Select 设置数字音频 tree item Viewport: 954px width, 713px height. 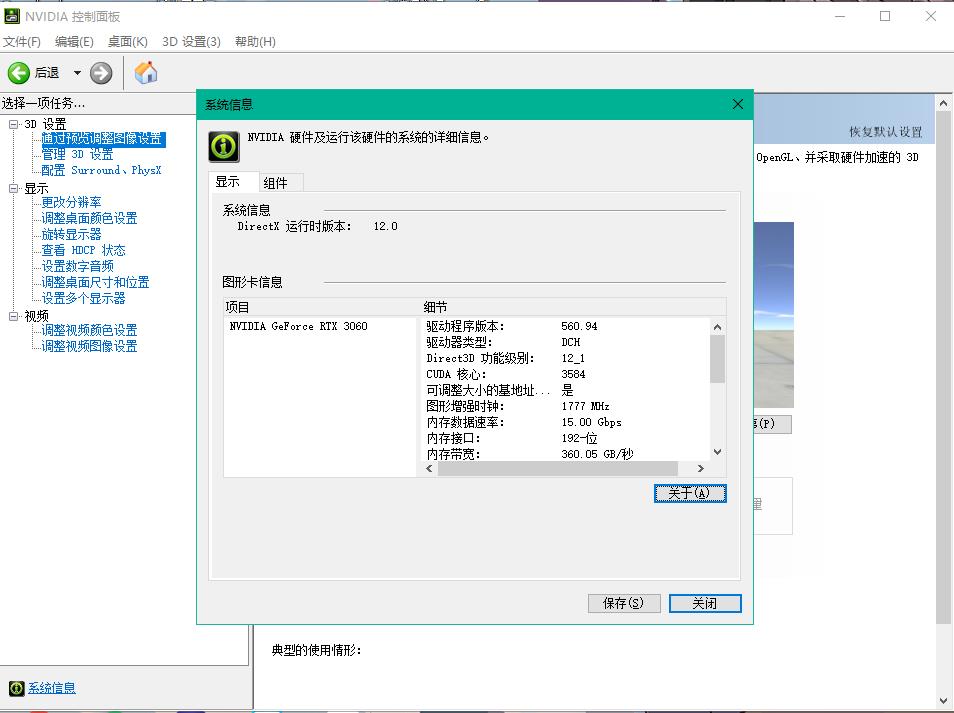click(x=77, y=266)
